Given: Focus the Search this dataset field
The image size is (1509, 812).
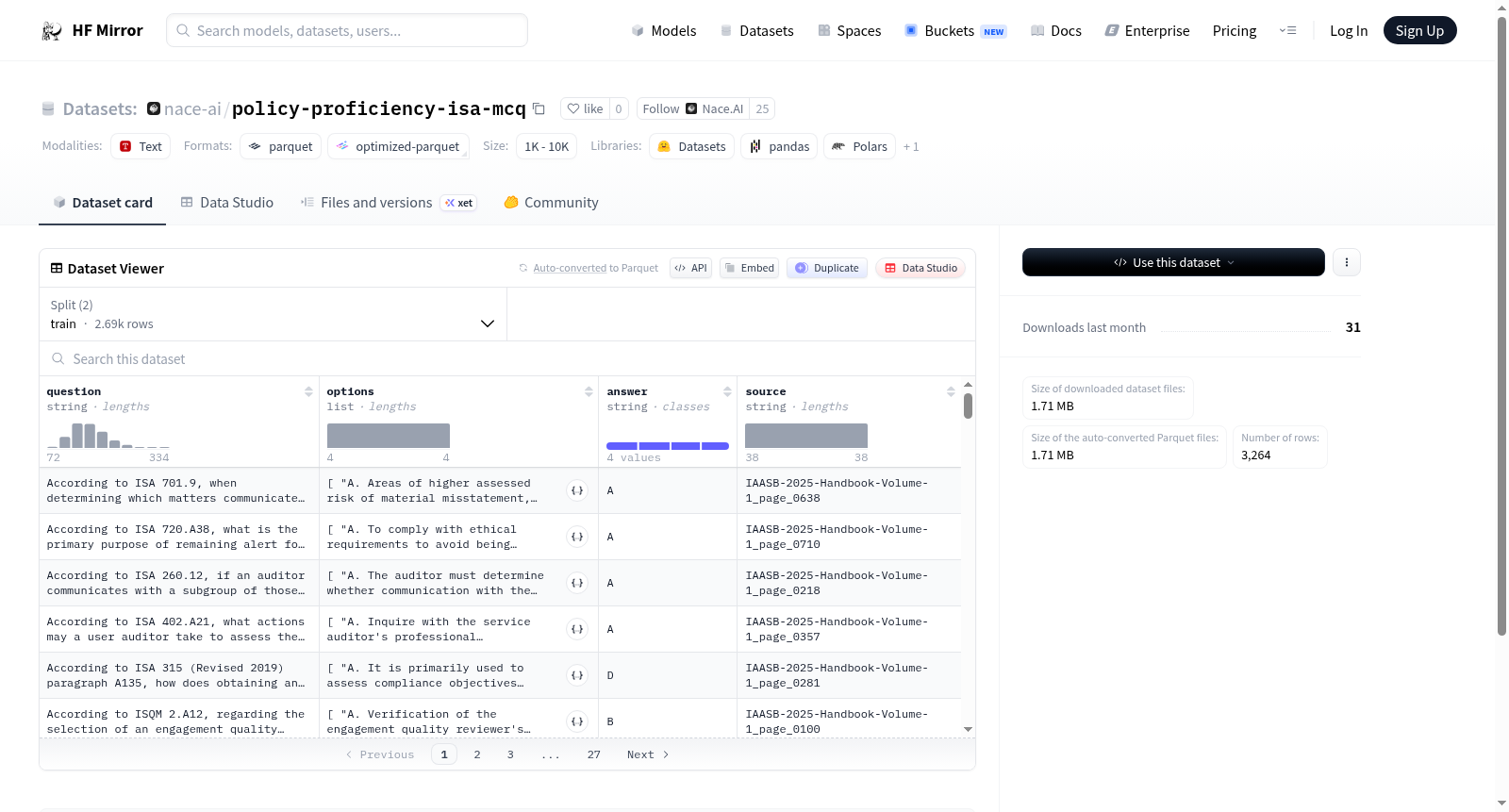Looking at the screenshot, I should point(507,358).
